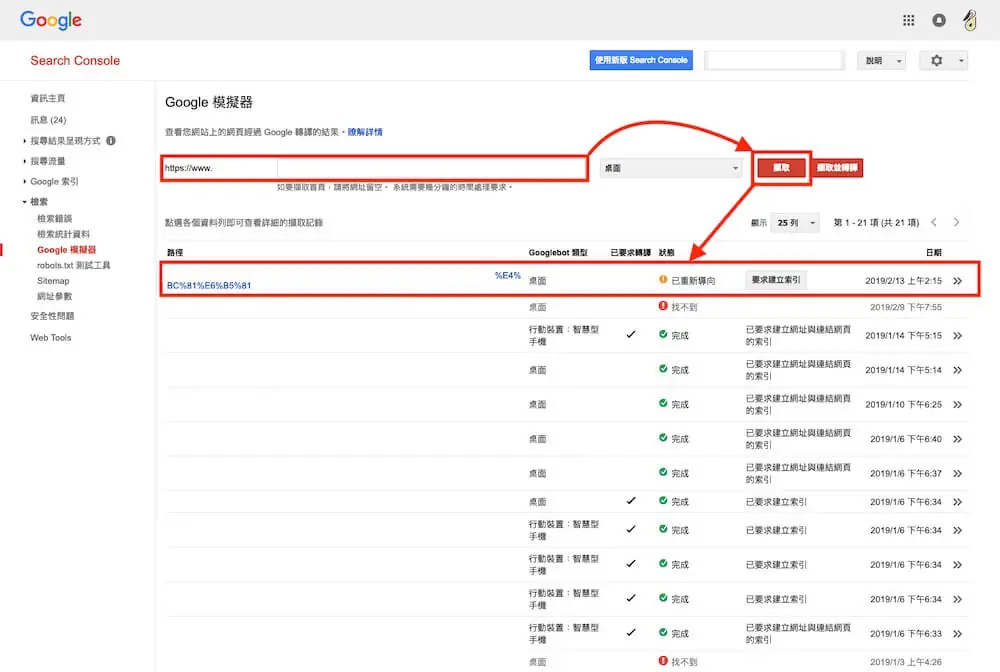The width and height of the screenshot is (1000, 672).
Task: Open 網址參數 in the sidebar
Action: pyautogui.click(x=54, y=296)
